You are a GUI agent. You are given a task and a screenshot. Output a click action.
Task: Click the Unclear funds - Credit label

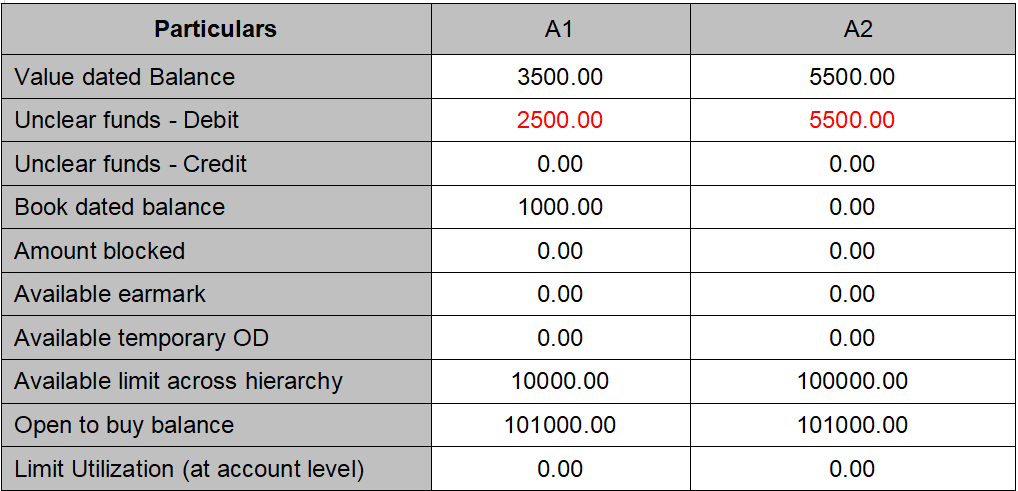(130, 164)
